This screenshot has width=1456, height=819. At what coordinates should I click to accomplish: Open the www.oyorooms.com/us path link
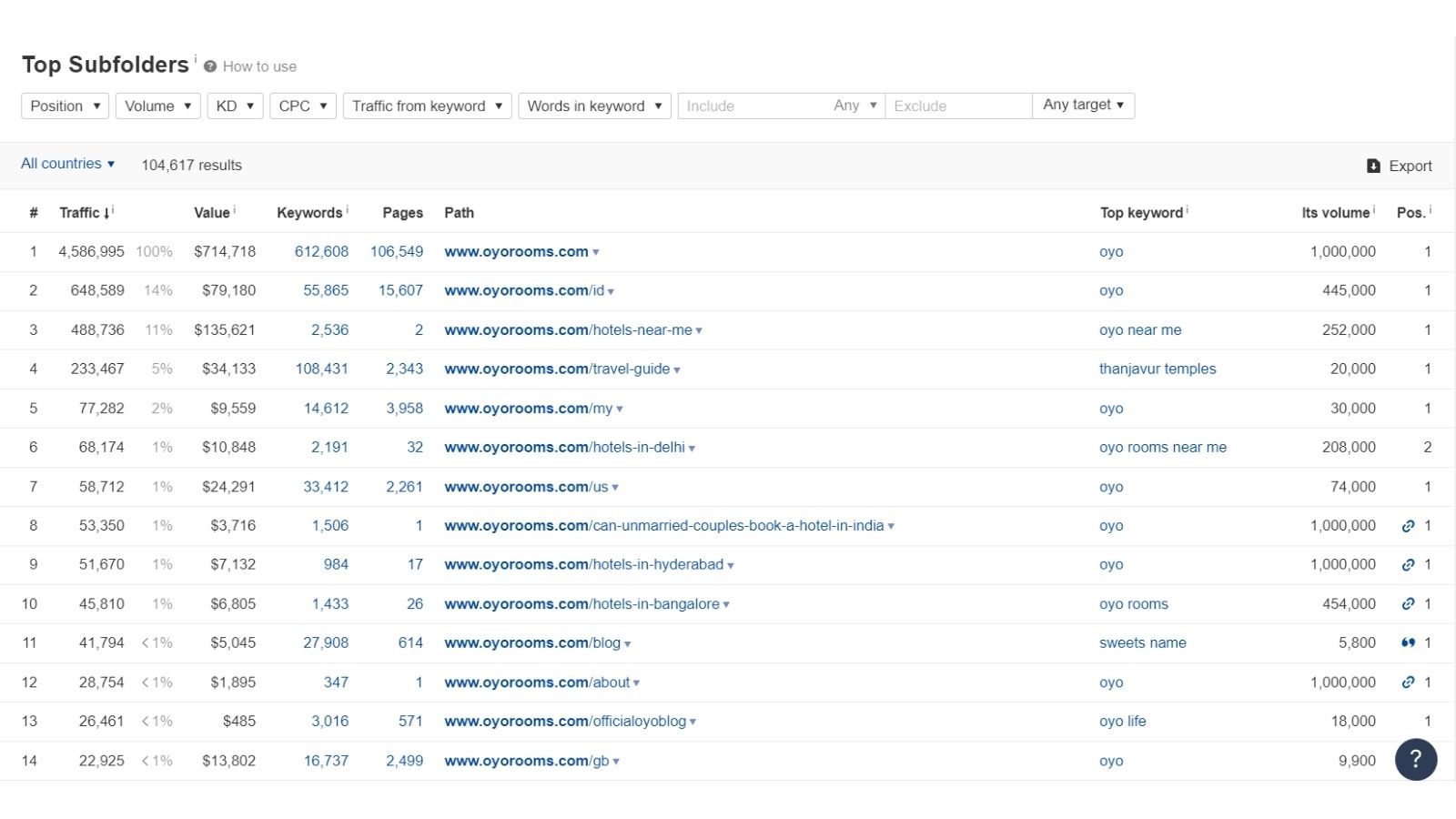(x=526, y=487)
